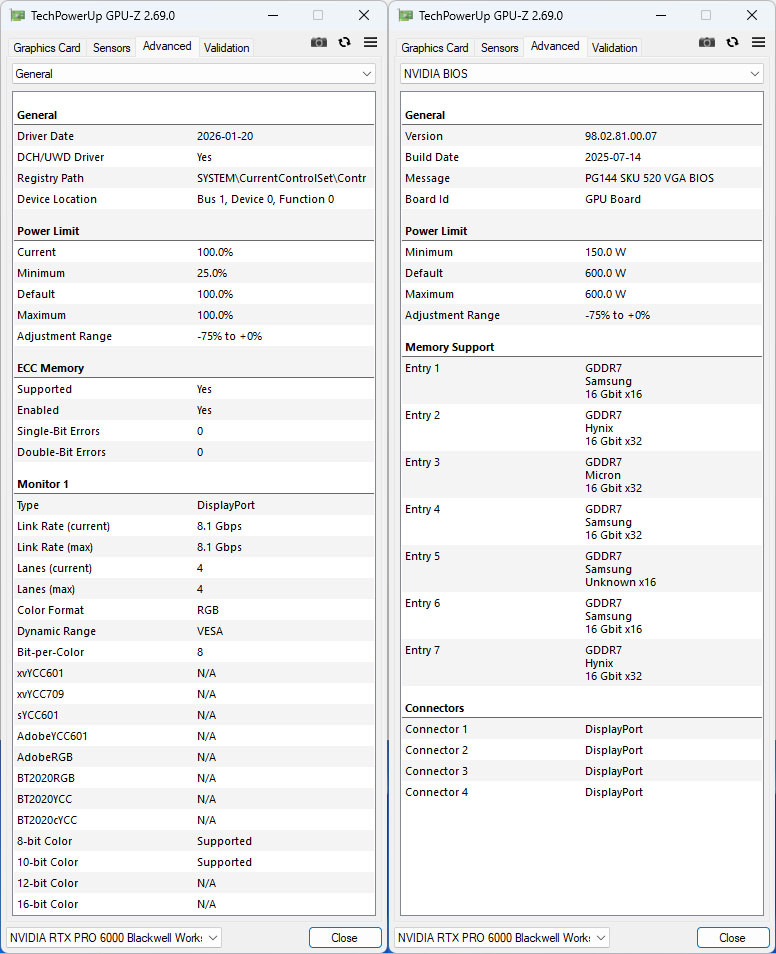Select Link Rate (current) 8.1 Gbps

[194, 526]
